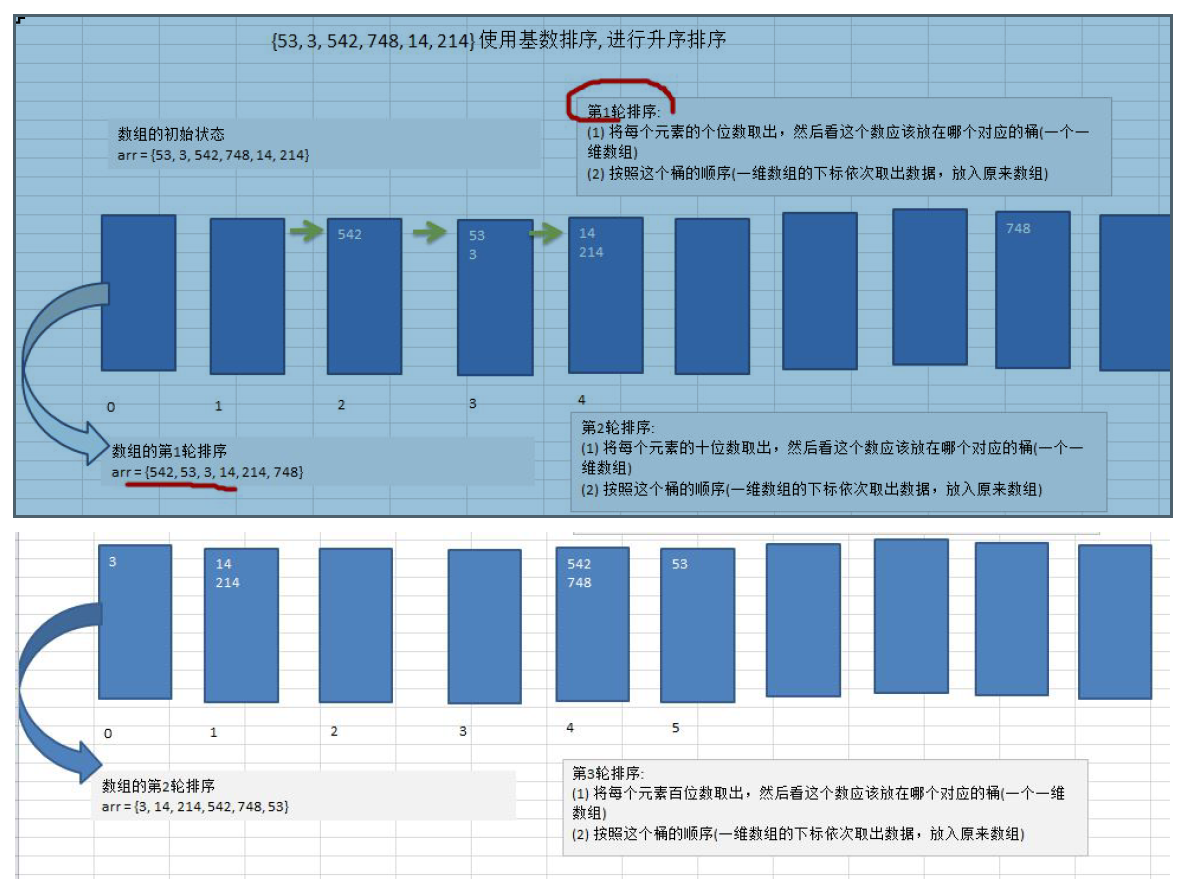This screenshot has height=881, width=1202.
Task: Click upper-row bucket holding 53 and 3
Action: (x=494, y=298)
